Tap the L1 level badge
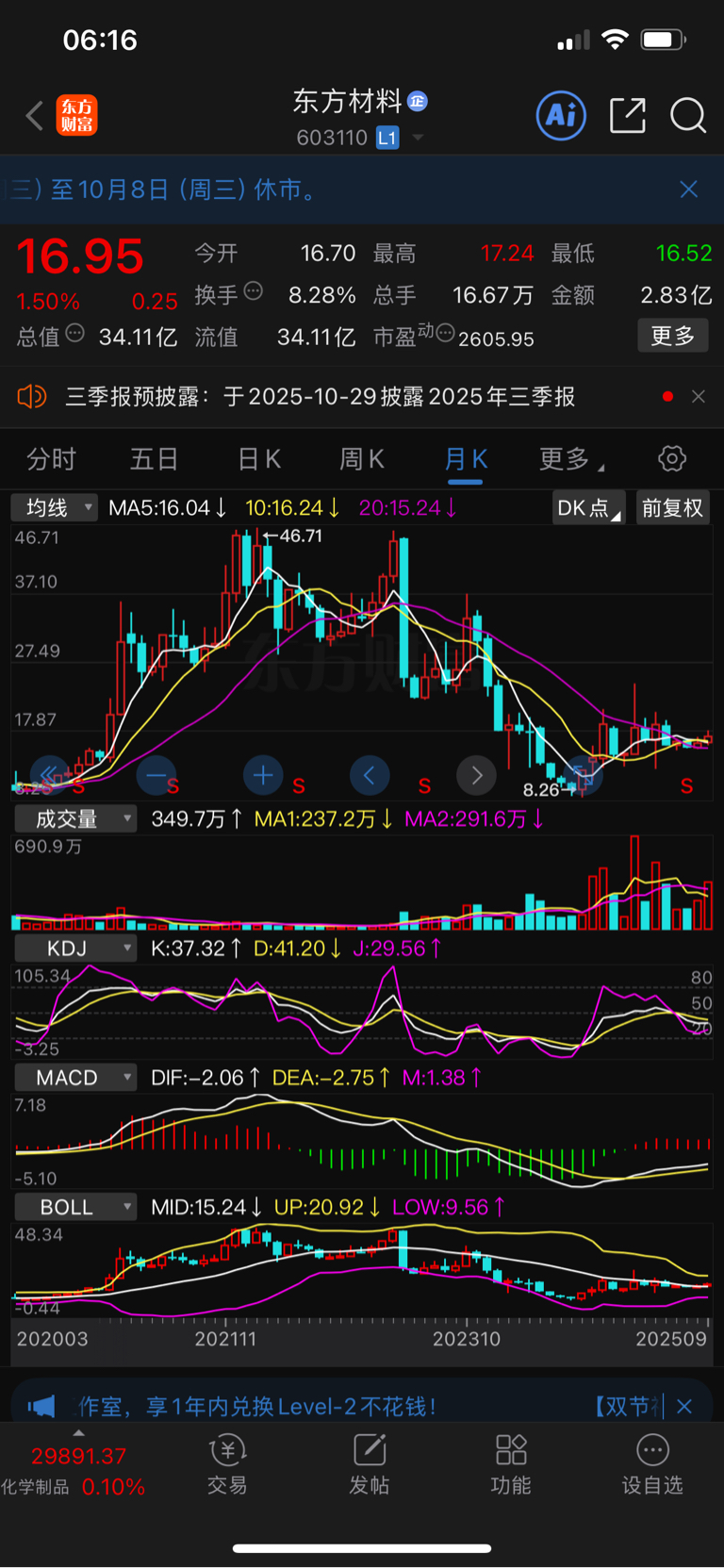 [x=387, y=138]
